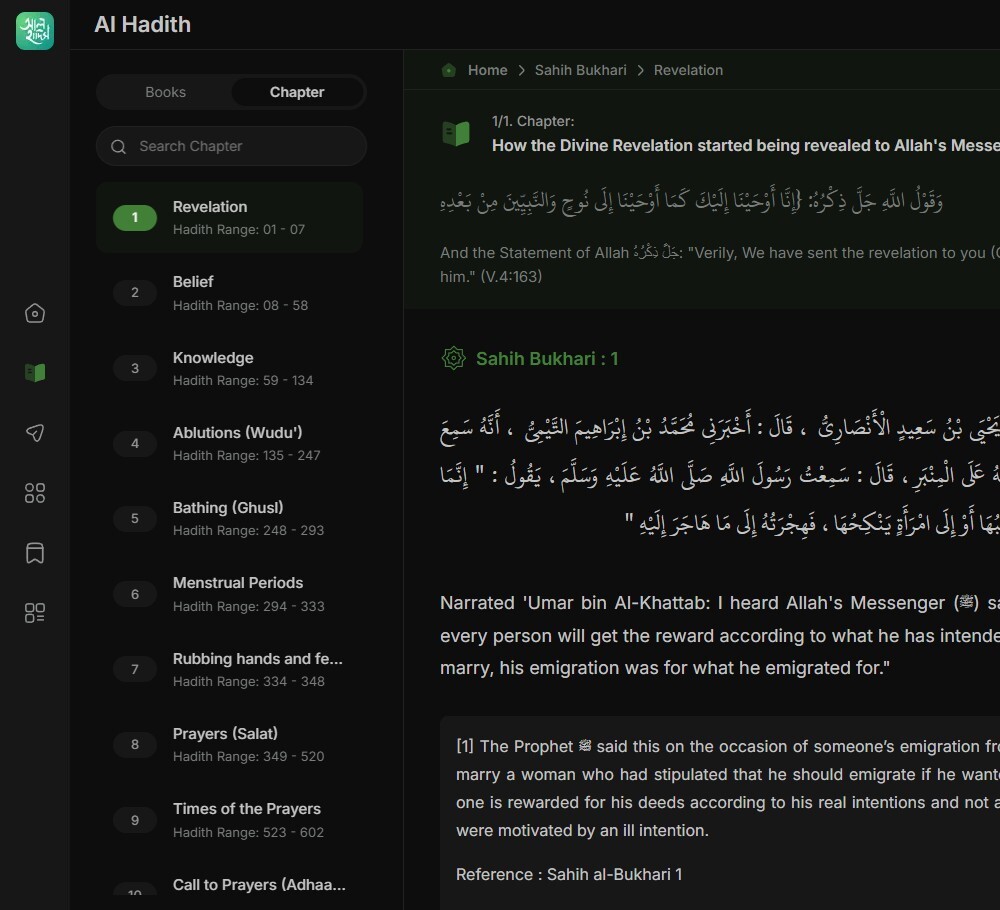Image resolution: width=1000 pixels, height=910 pixels.
Task: Open the Prayers (Salat) chapter
Action: coord(230,744)
